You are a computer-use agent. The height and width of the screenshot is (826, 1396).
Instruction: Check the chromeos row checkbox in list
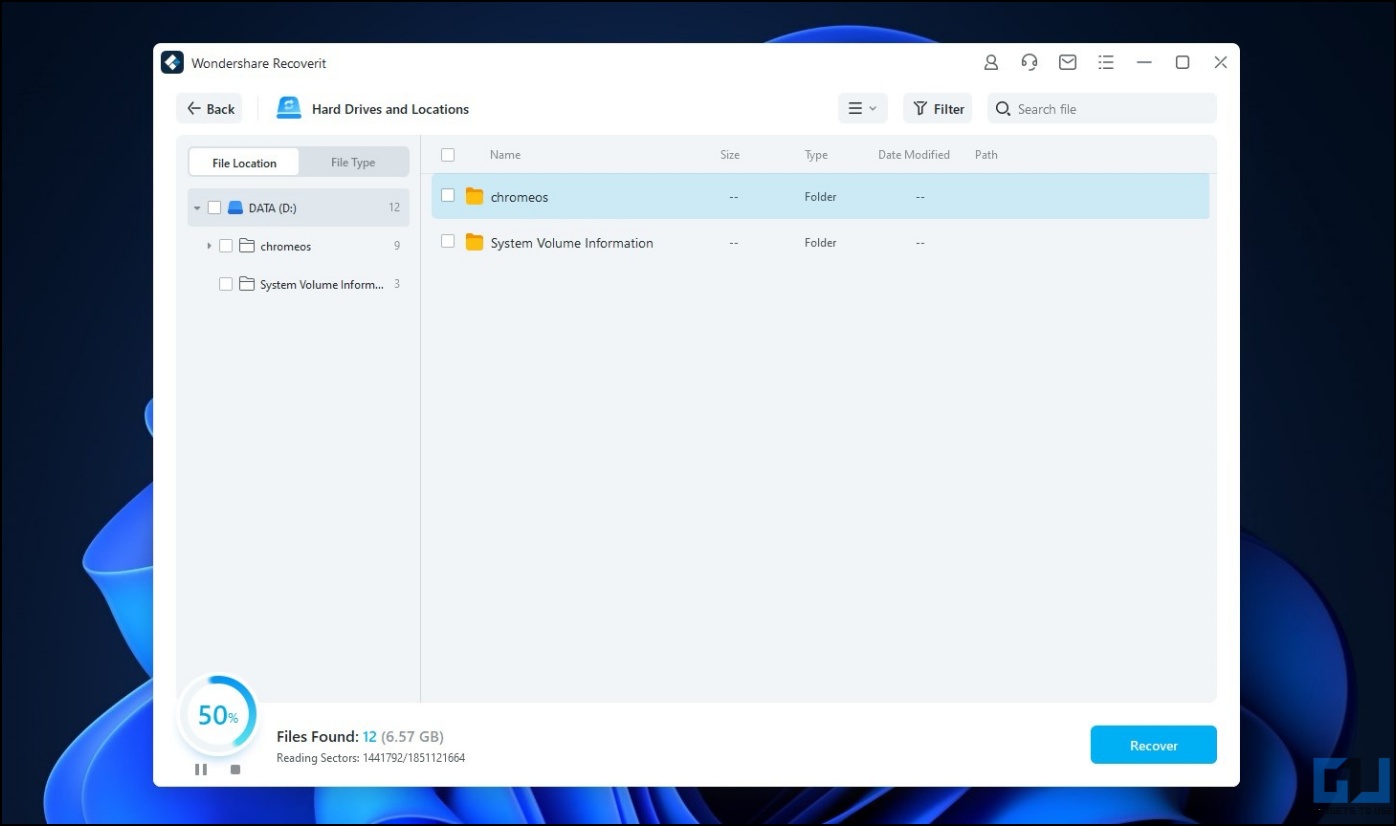(x=448, y=196)
